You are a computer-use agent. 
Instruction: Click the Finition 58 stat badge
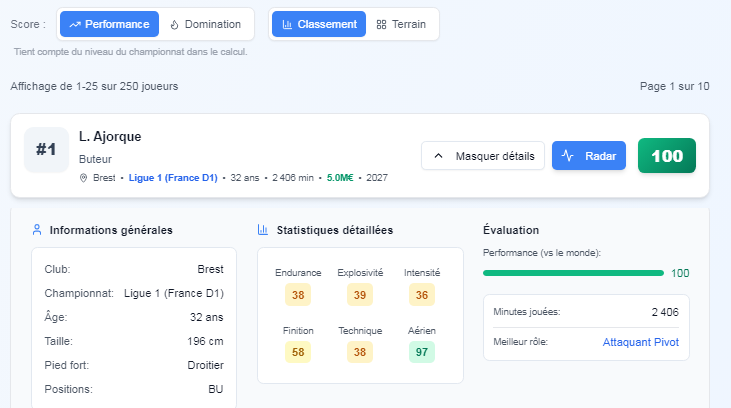pos(298,352)
